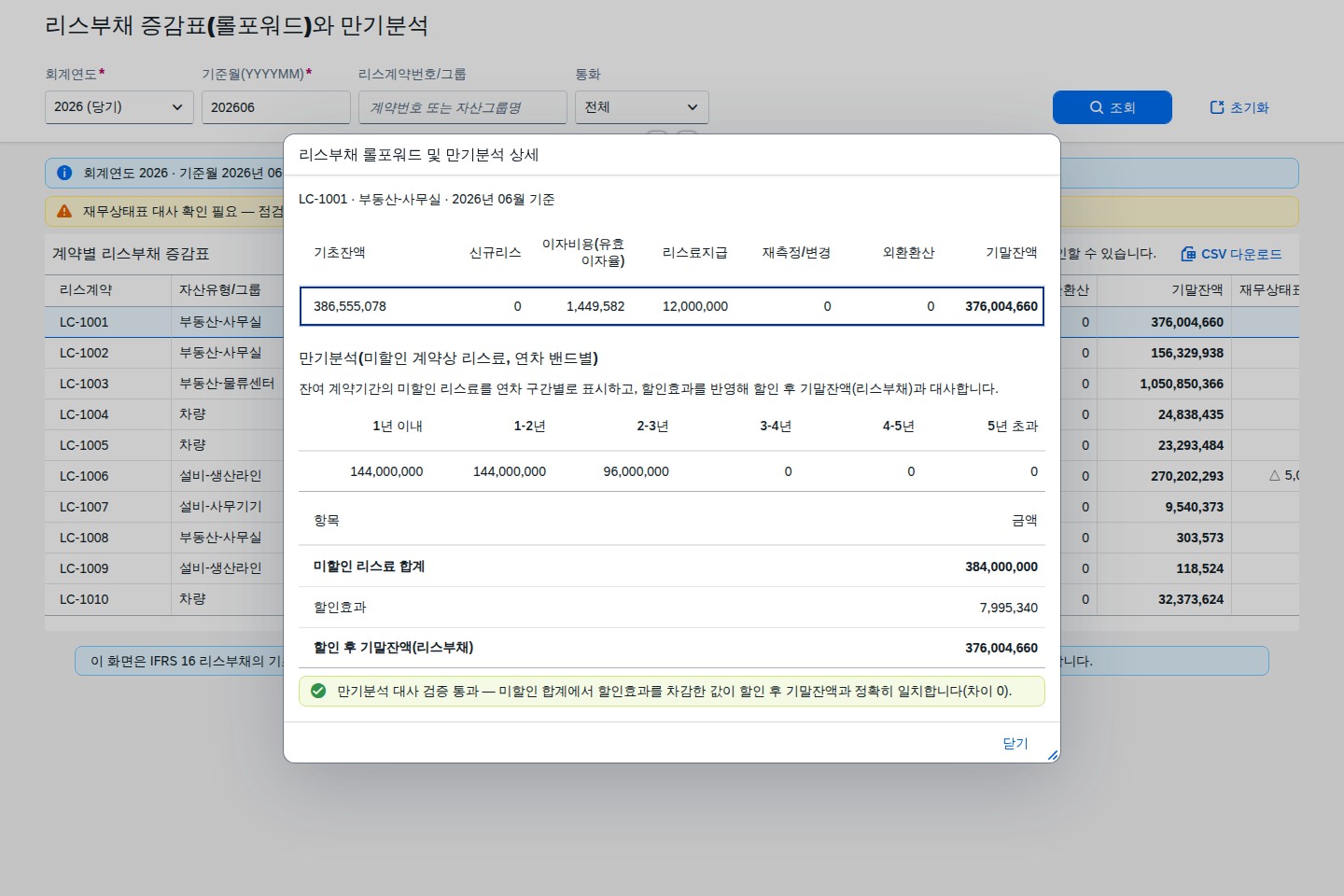Click the green check icon in verification message
This screenshot has height=896, width=1344.
tap(318, 692)
